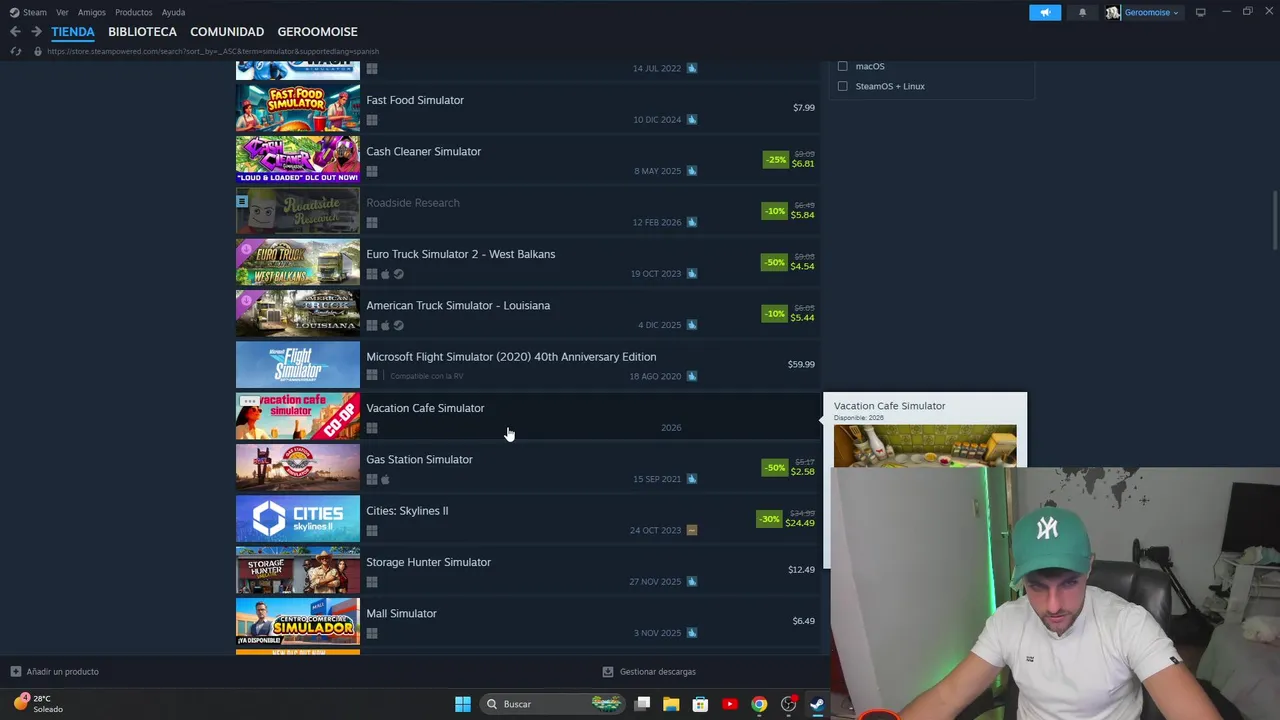
Task: Open Microsoft Store from the taskbar
Action: 700,704
